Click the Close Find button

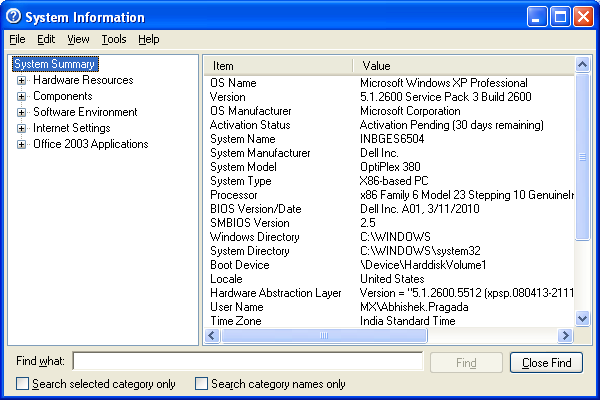pos(546,362)
